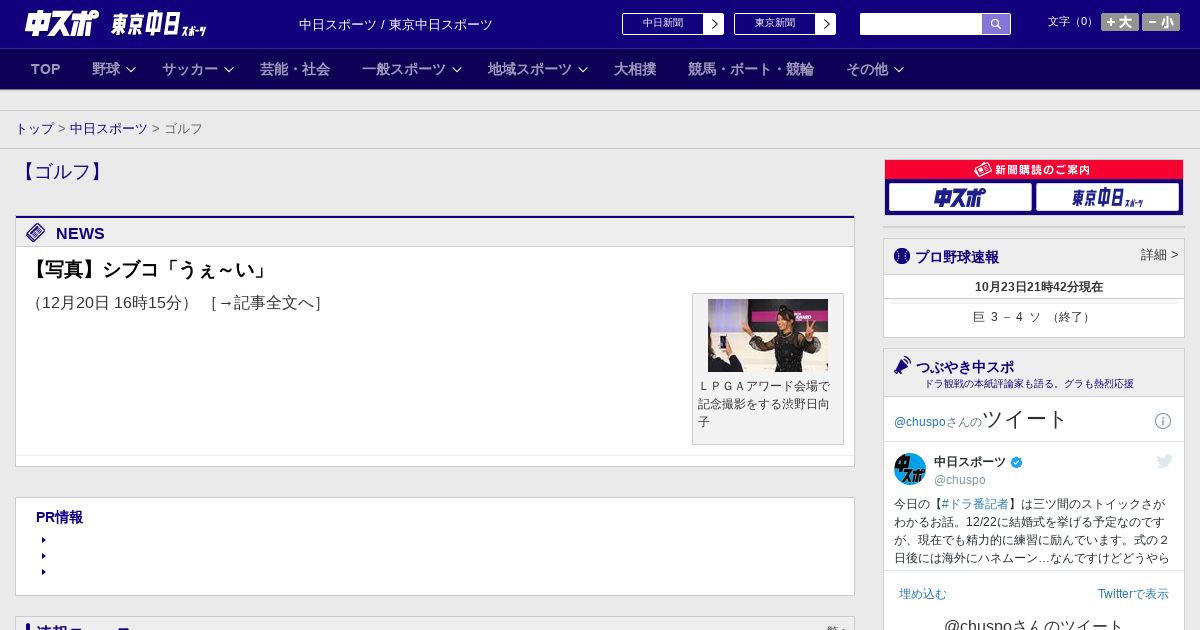
Task: Click 【写真】シブコ「うぇ～い」 headline
Action: pos(149,270)
